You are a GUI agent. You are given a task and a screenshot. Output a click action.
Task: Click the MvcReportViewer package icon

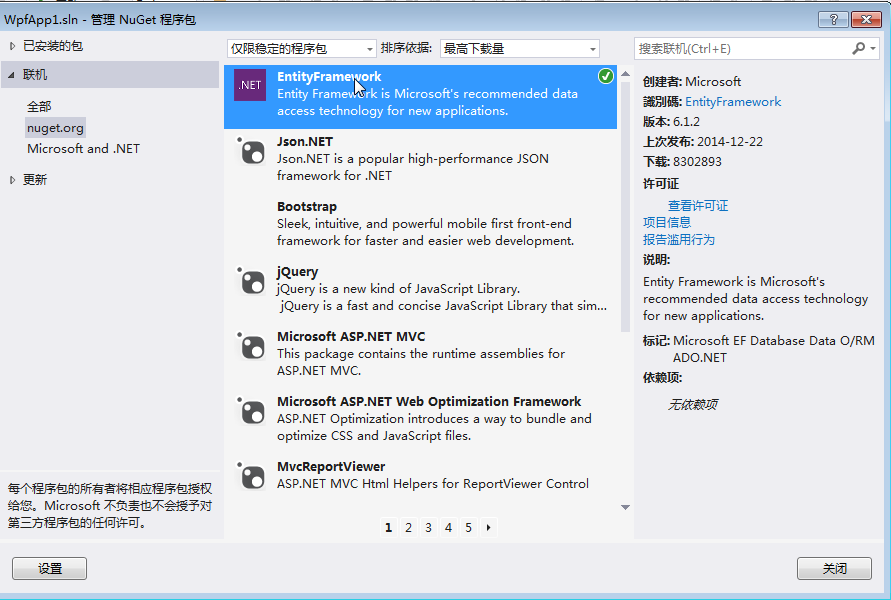pyautogui.click(x=250, y=476)
